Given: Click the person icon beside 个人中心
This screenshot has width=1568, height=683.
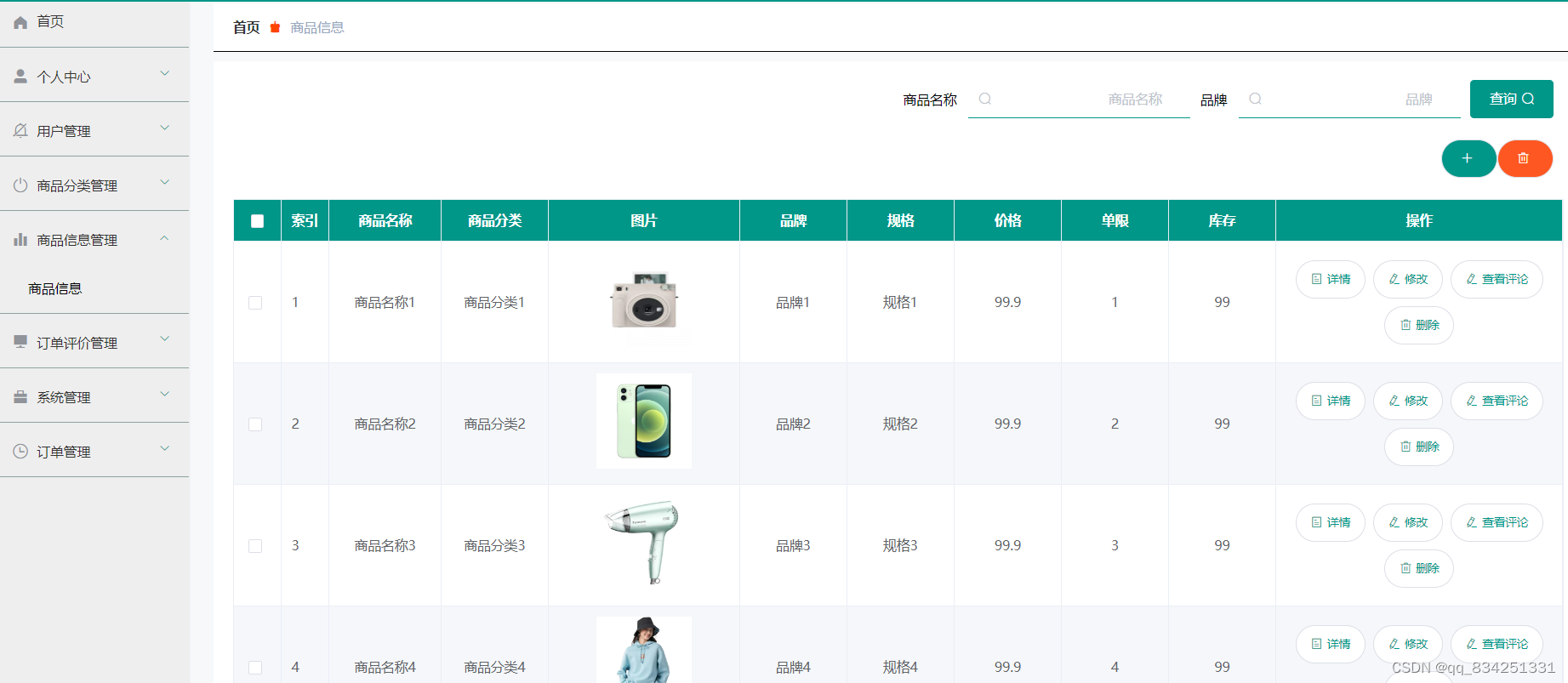Looking at the screenshot, I should tap(20, 77).
